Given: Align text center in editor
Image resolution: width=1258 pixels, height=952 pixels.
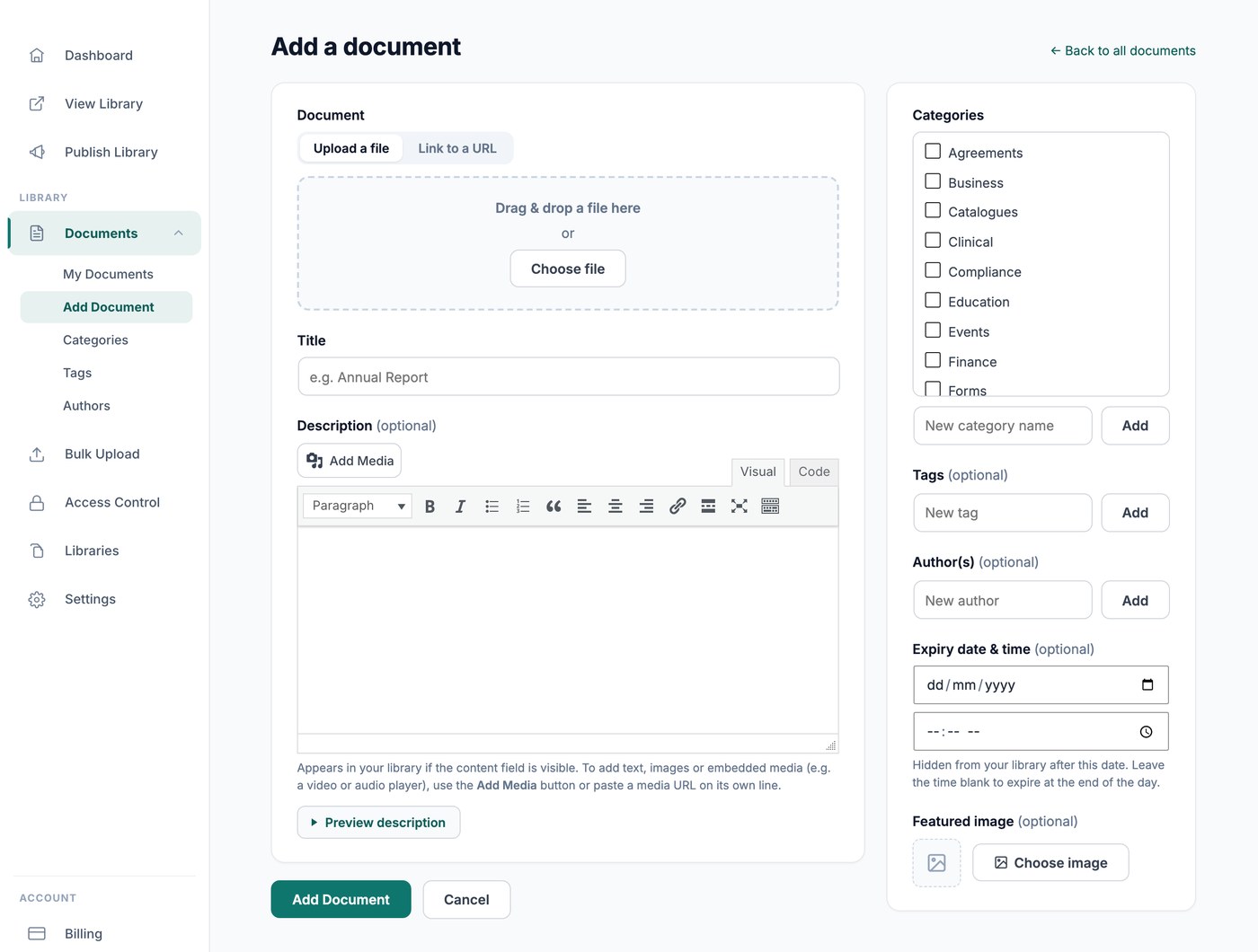Looking at the screenshot, I should pos(616,507).
